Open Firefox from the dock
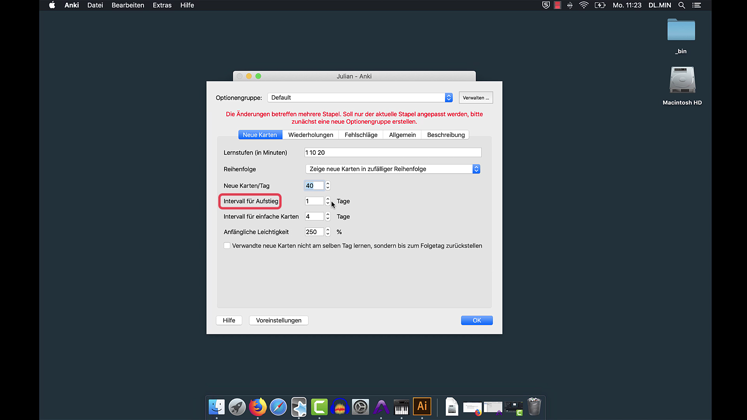 point(258,407)
